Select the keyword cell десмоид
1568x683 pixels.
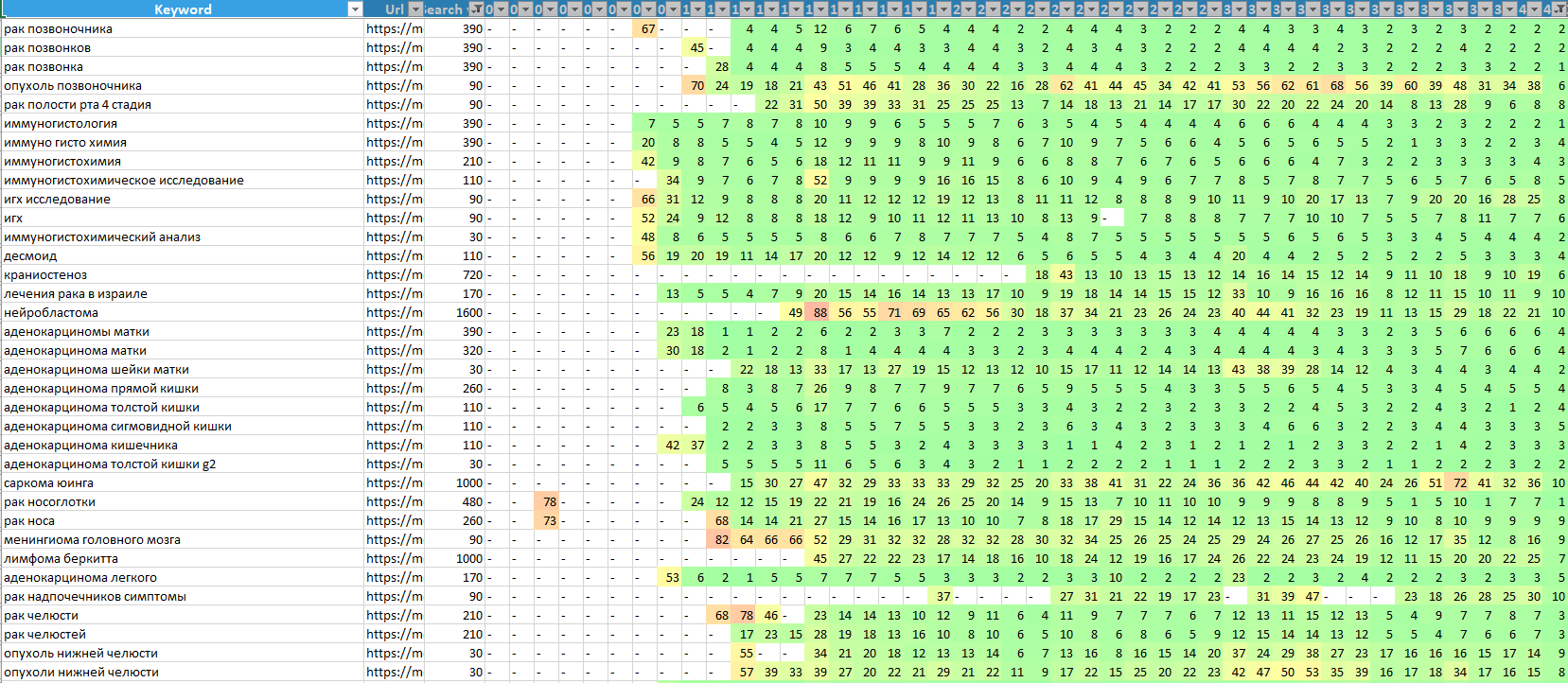click(x=30, y=256)
